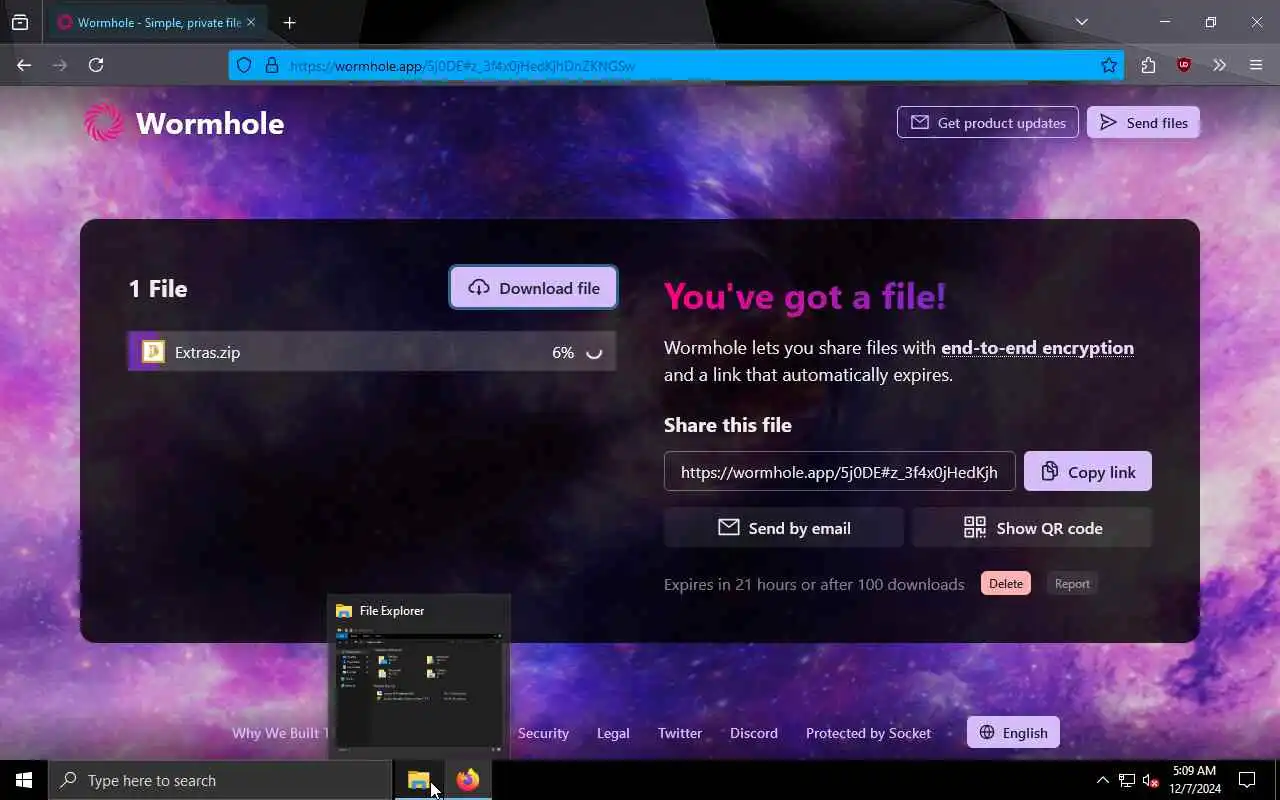Open the Twitter footer link

tap(680, 733)
